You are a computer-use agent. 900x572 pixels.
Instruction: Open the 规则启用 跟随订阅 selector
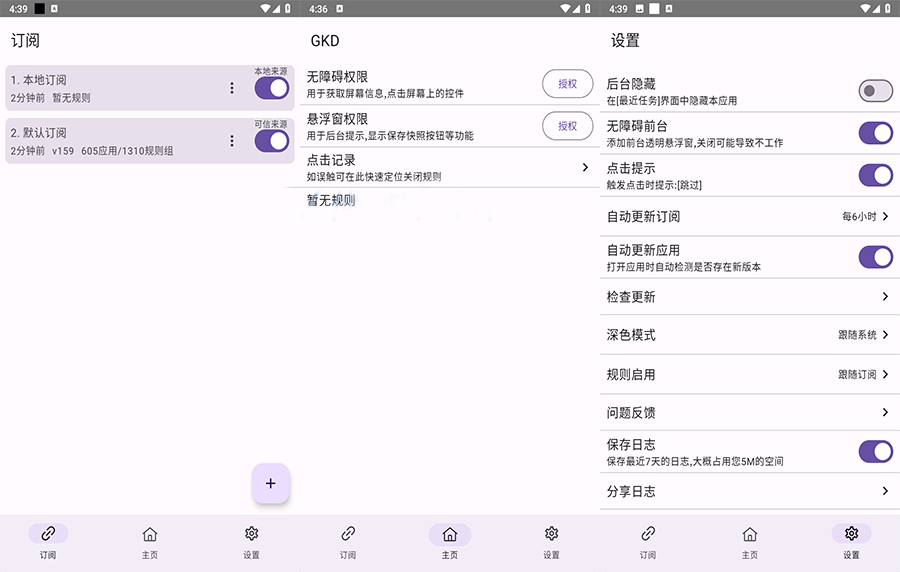pyautogui.click(x=863, y=374)
